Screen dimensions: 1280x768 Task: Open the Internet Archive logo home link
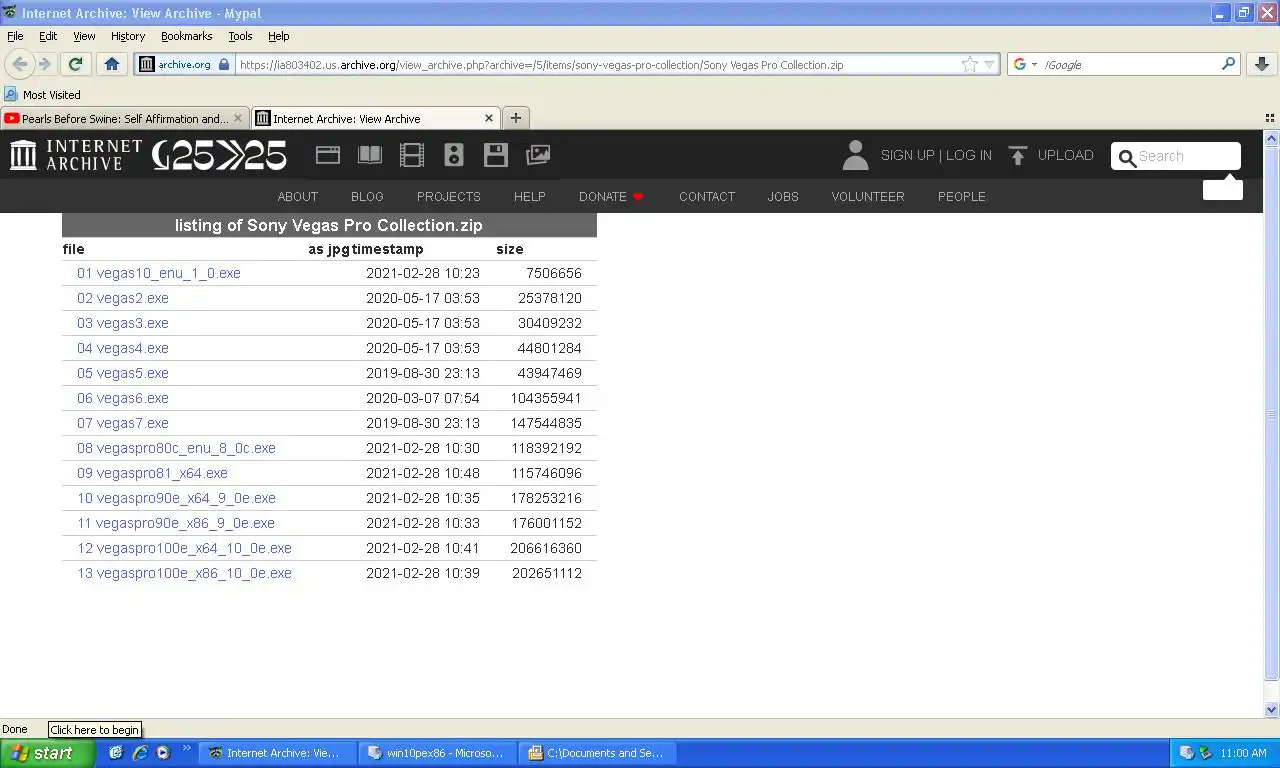tap(76, 155)
